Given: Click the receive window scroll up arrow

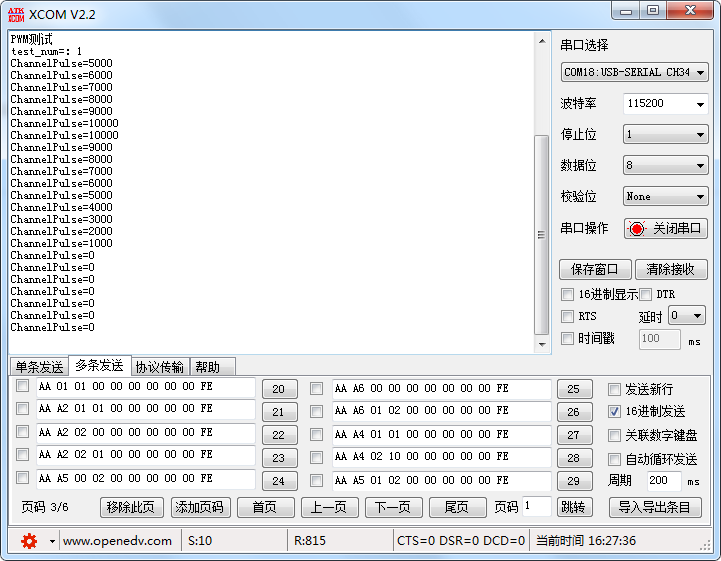Looking at the screenshot, I should click(542, 41).
